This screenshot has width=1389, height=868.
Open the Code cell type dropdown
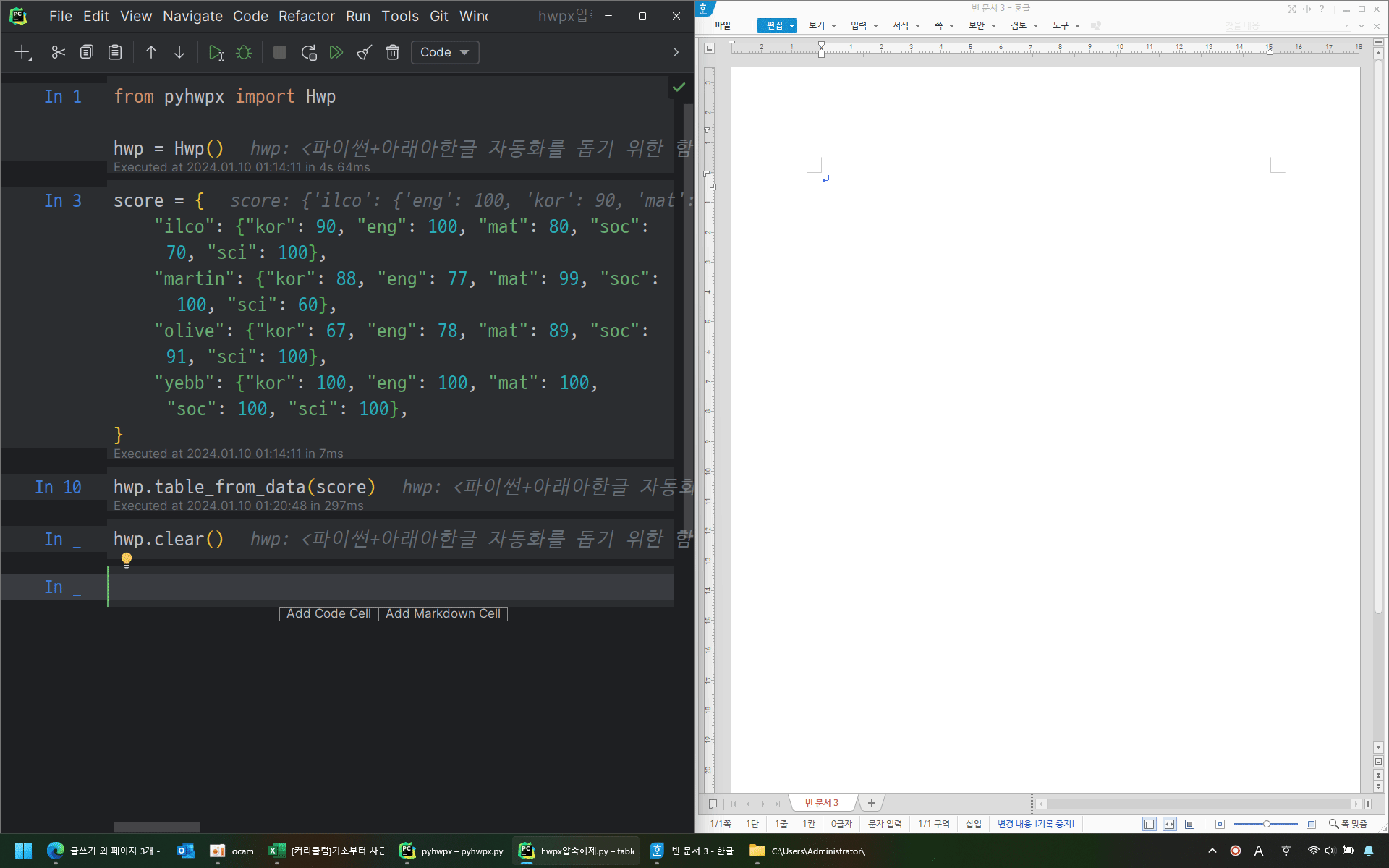pyautogui.click(x=444, y=52)
